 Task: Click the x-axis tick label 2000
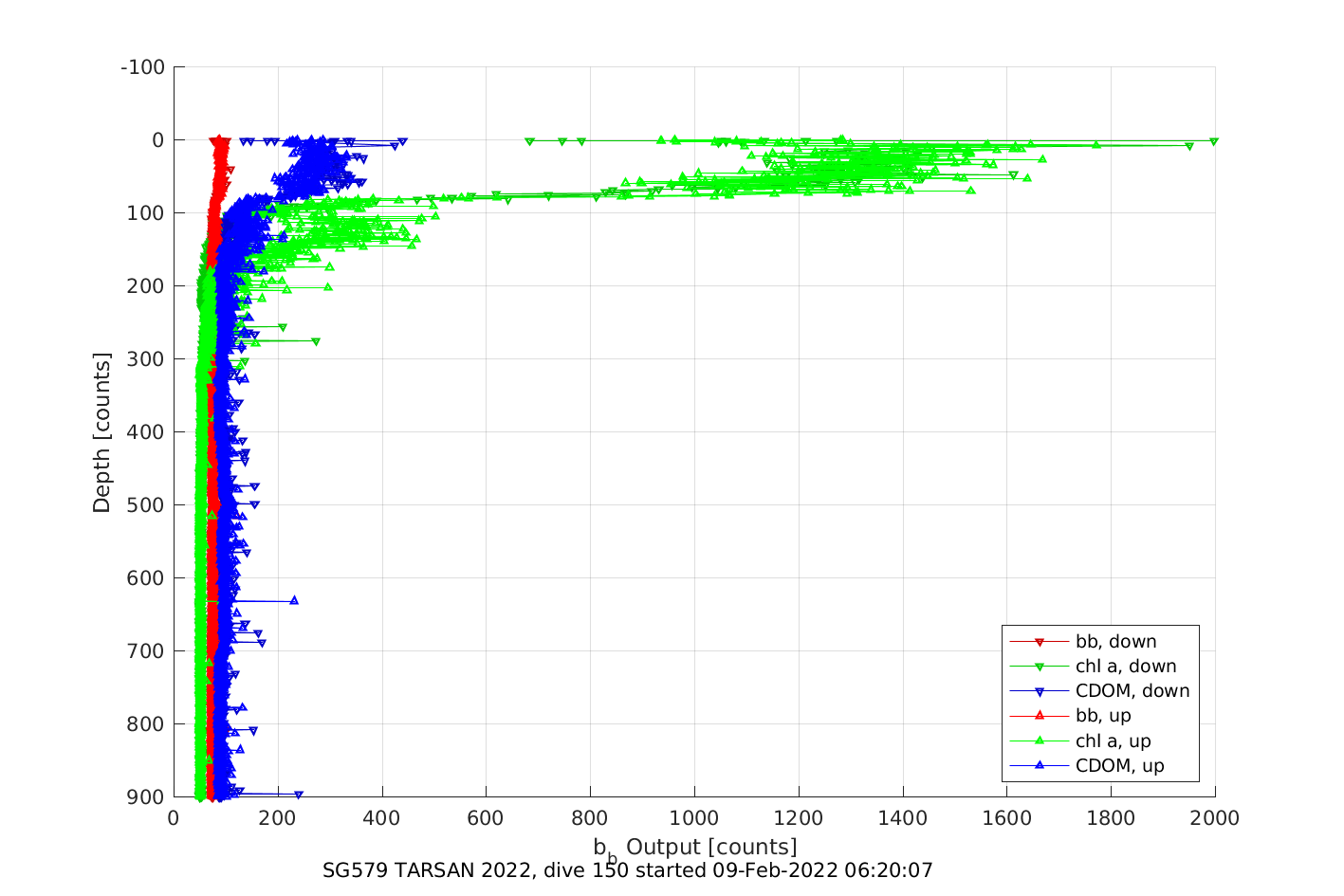click(1215, 818)
